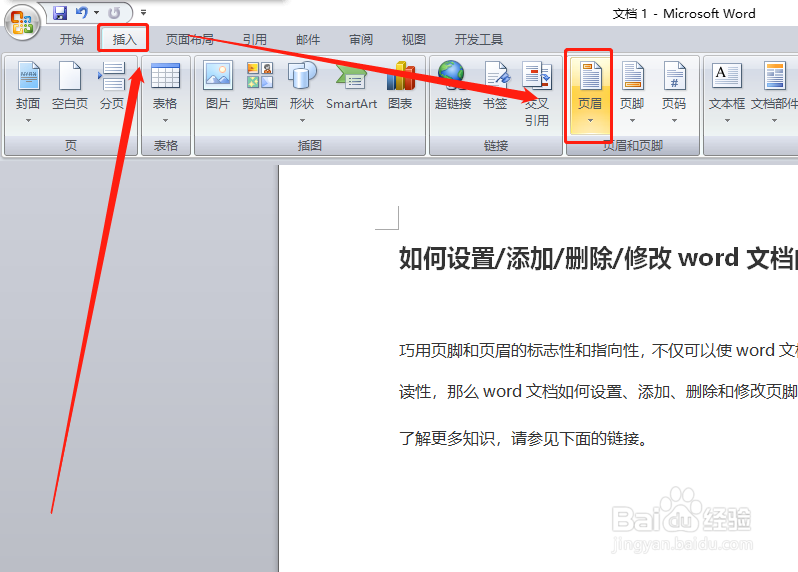Viewport: 798px width, 572px height.
Task: Insert a bookmark (书签)
Action: click(x=495, y=85)
